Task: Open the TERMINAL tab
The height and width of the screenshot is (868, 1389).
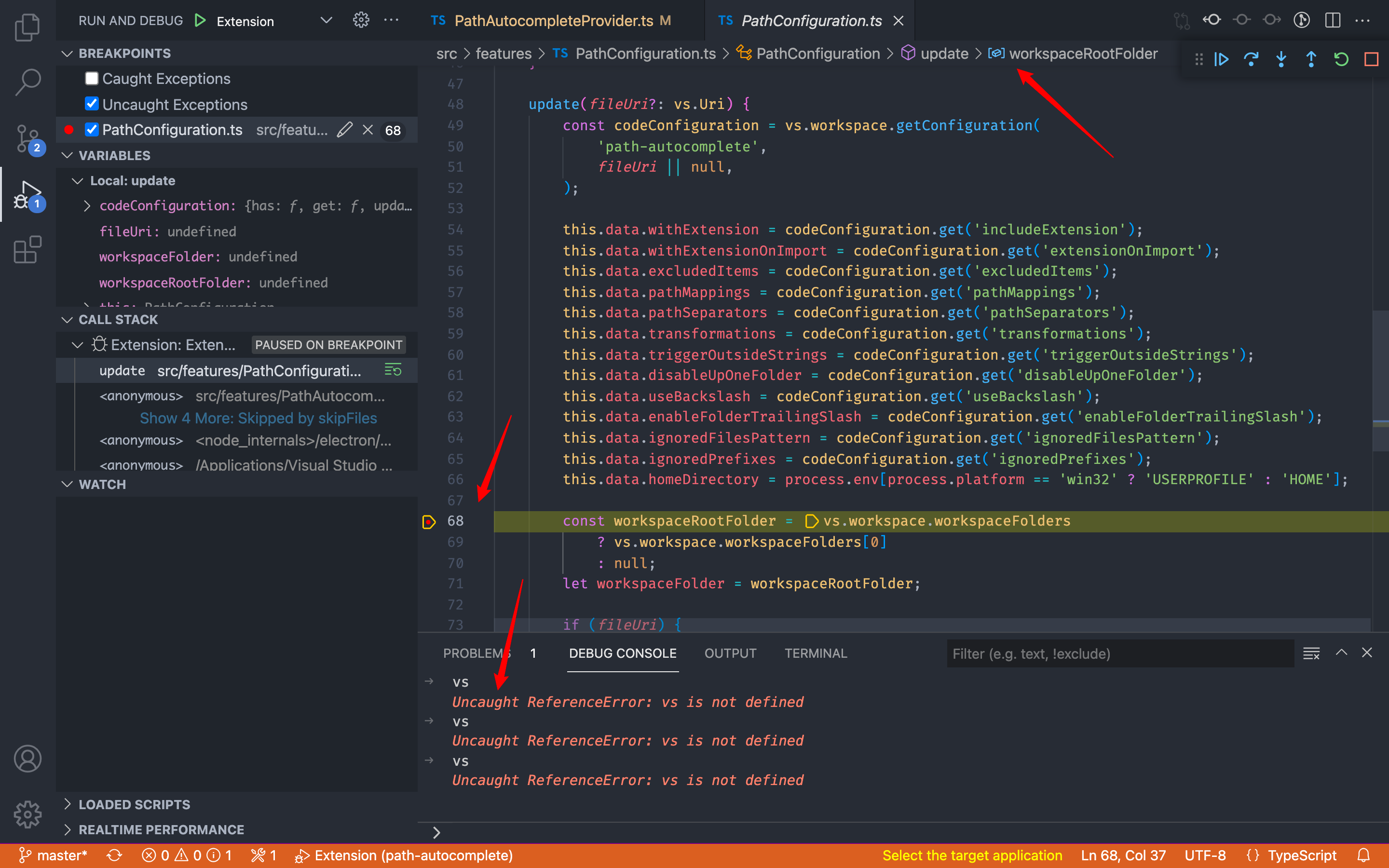Action: 816,653
